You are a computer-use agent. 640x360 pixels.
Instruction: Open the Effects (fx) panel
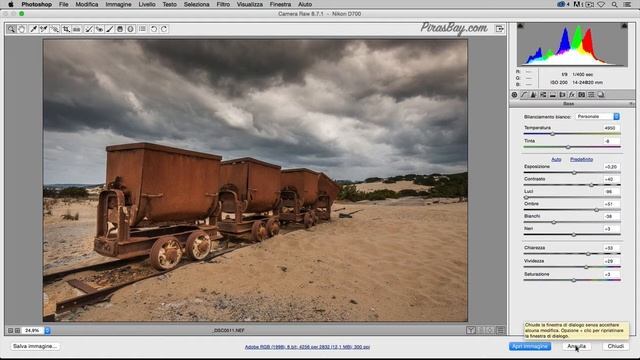coord(572,95)
